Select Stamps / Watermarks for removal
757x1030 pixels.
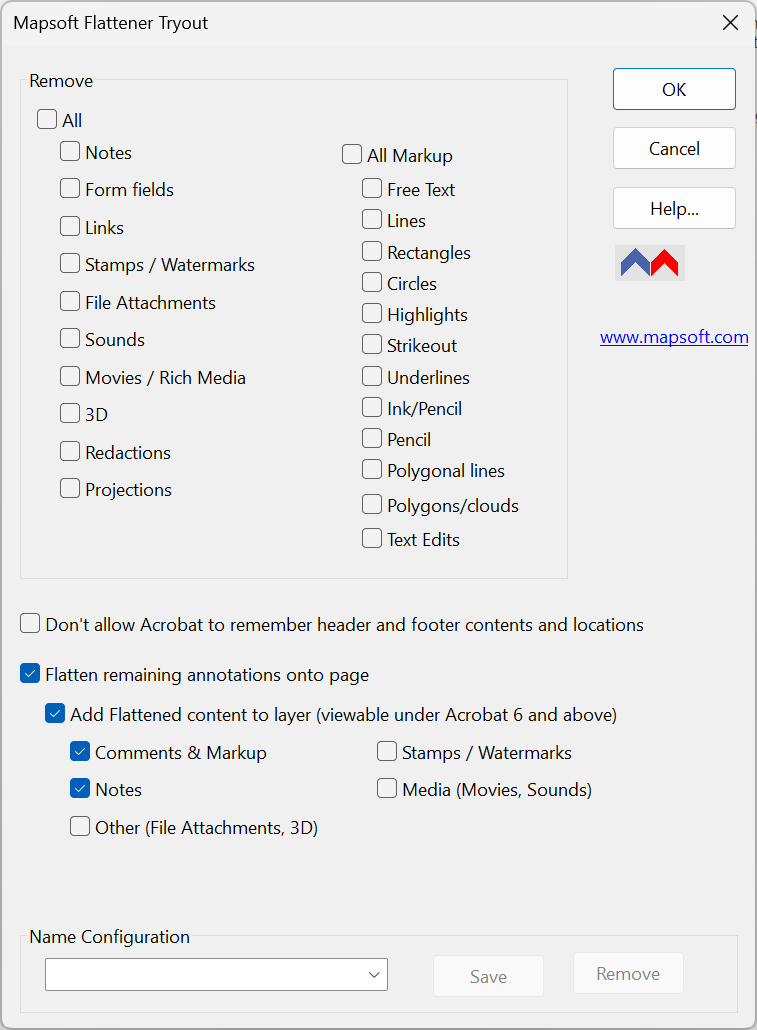click(x=69, y=264)
